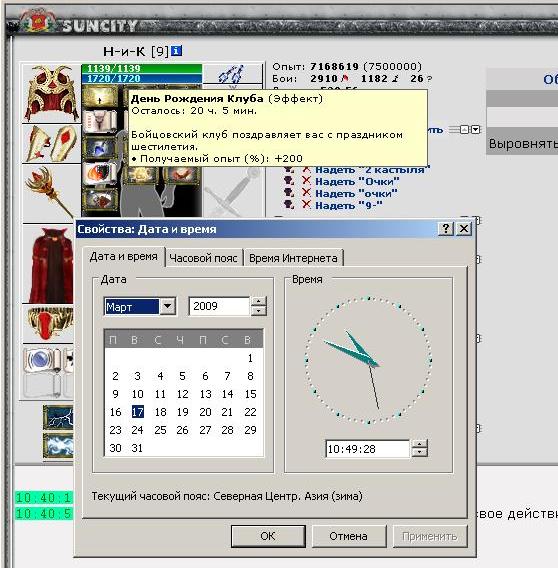Increase the time with the up spinner

(x=420, y=444)
